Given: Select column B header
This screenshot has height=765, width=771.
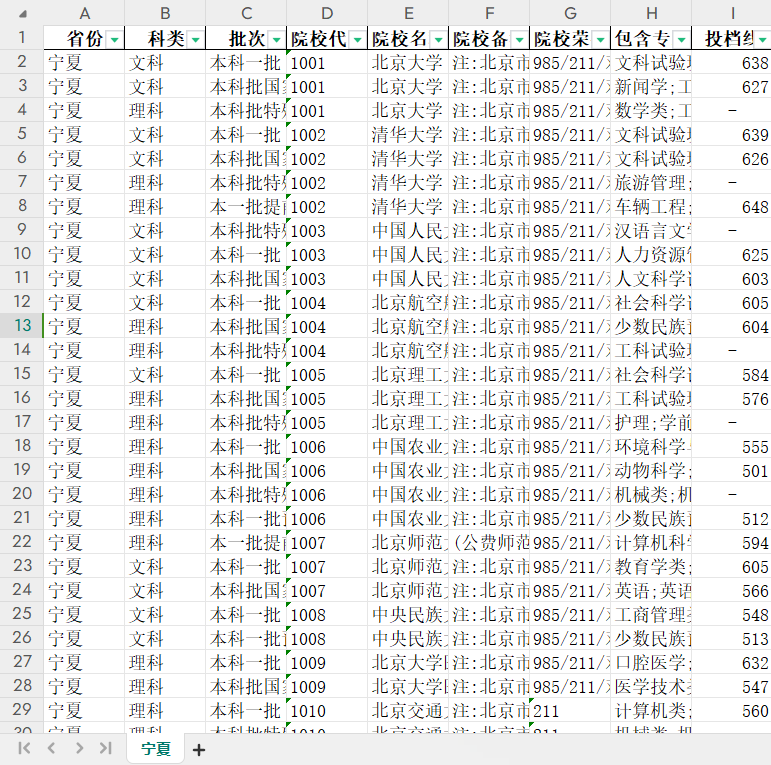Looking at the screenshot, I should click(x=165, y=13).
